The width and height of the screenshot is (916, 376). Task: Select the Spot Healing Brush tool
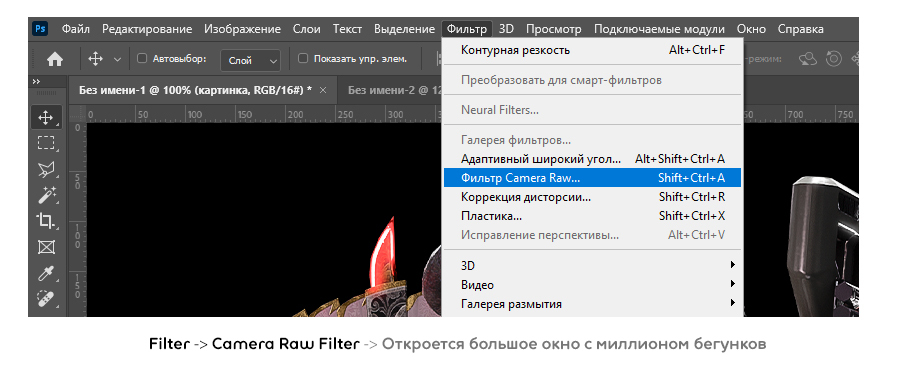pos(46,299)
